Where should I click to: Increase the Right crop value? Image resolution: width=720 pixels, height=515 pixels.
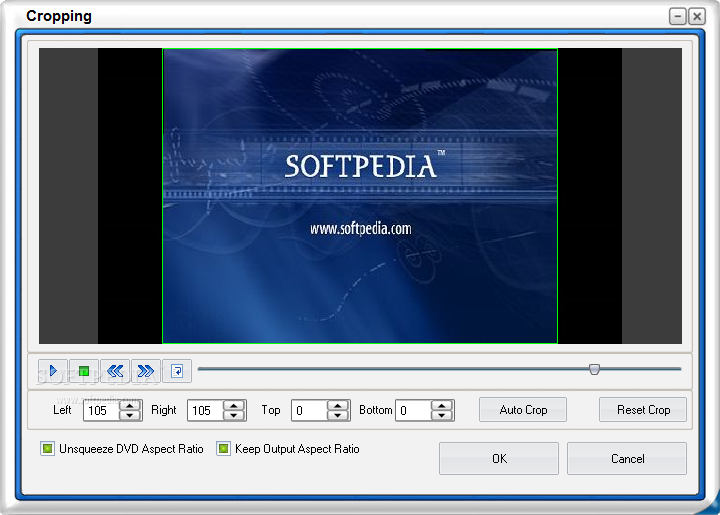[x=234, y=406]
